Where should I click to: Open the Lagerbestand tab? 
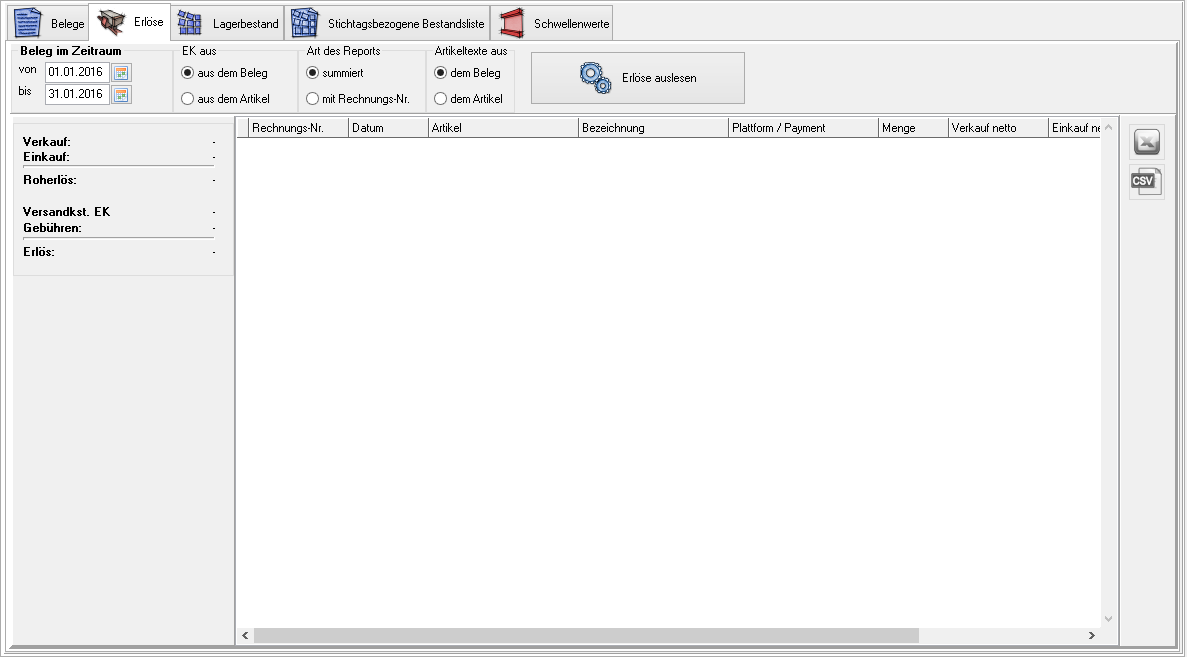pyautogui.click(x=228, y=23)
